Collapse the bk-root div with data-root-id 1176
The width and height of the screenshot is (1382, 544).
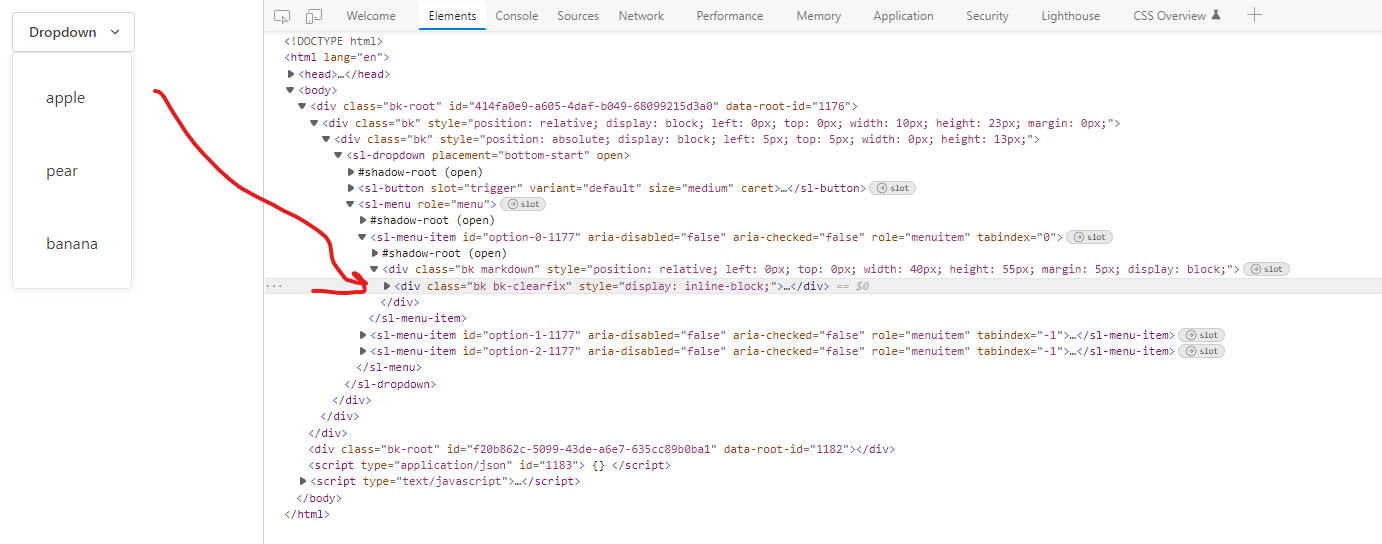tap(302, 106)
